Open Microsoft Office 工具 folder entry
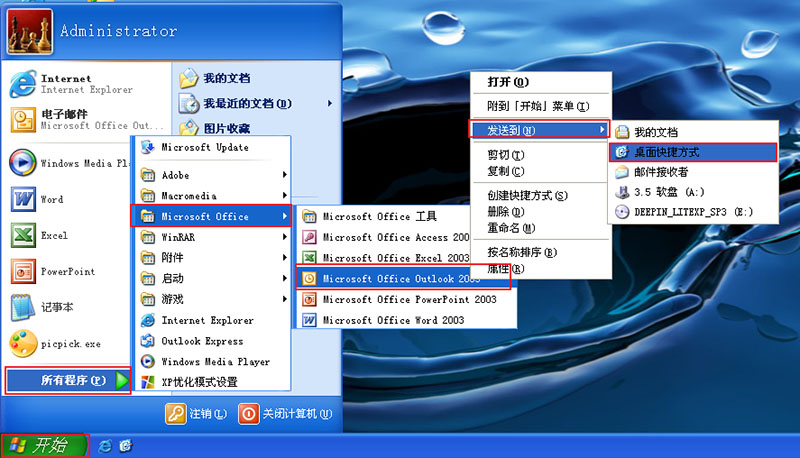This screenshot has height=458, width=800. 383,217
